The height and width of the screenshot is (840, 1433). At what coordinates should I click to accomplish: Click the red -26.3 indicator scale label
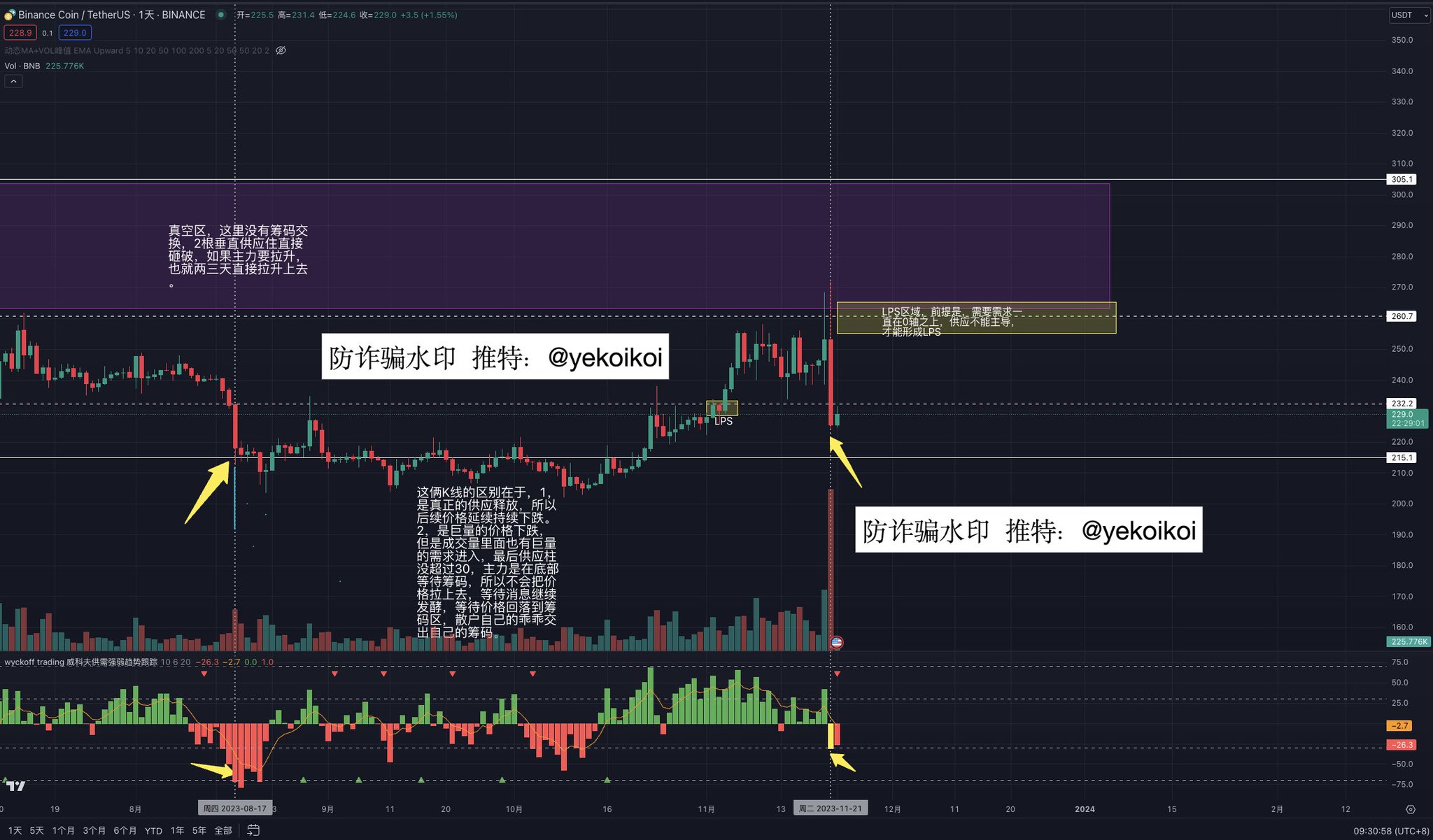(x=1402, y=745)
